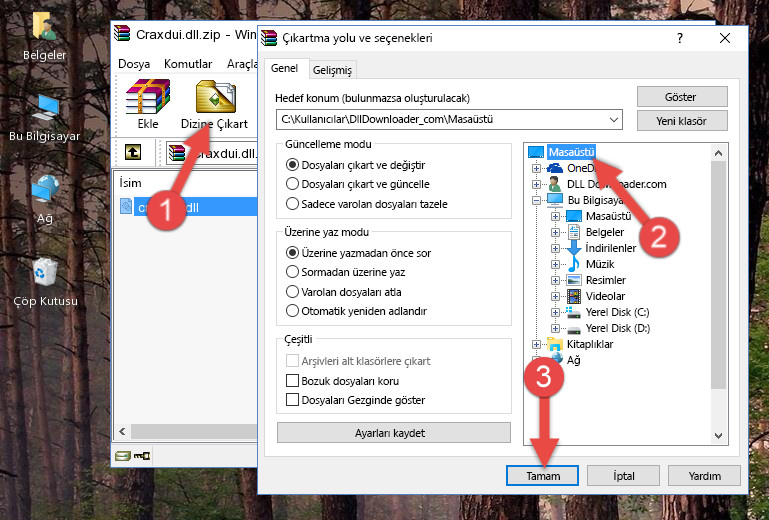Select Yerel Disk (D:) in the tree

(x=618, y=328)
